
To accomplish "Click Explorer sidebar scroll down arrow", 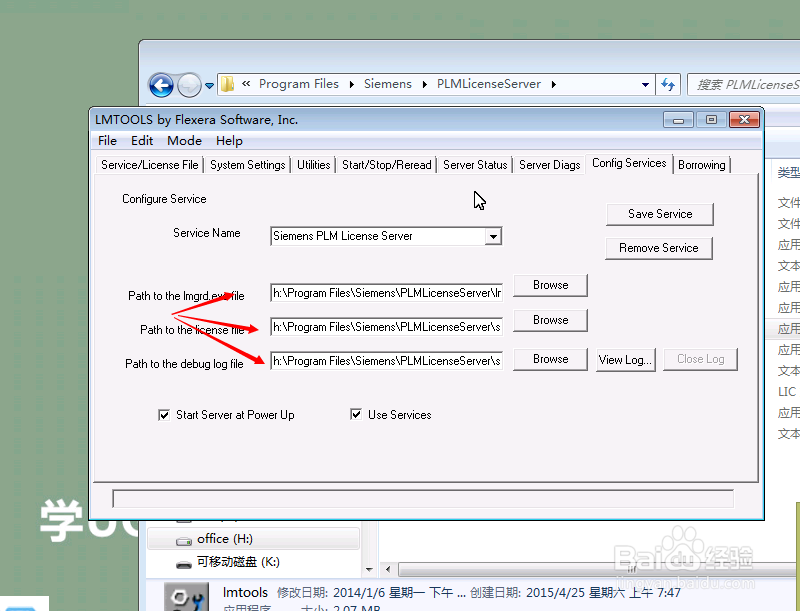I will 369,569.
